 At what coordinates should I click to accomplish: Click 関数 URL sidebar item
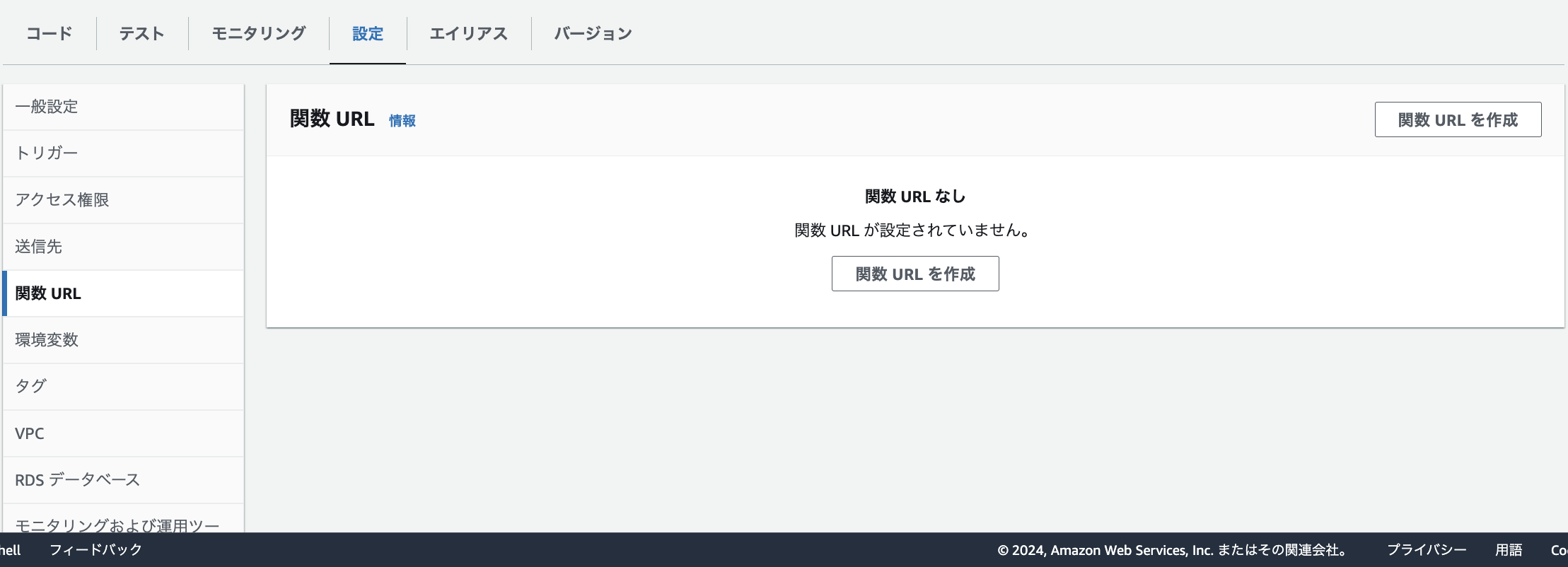tap(48, 293)
